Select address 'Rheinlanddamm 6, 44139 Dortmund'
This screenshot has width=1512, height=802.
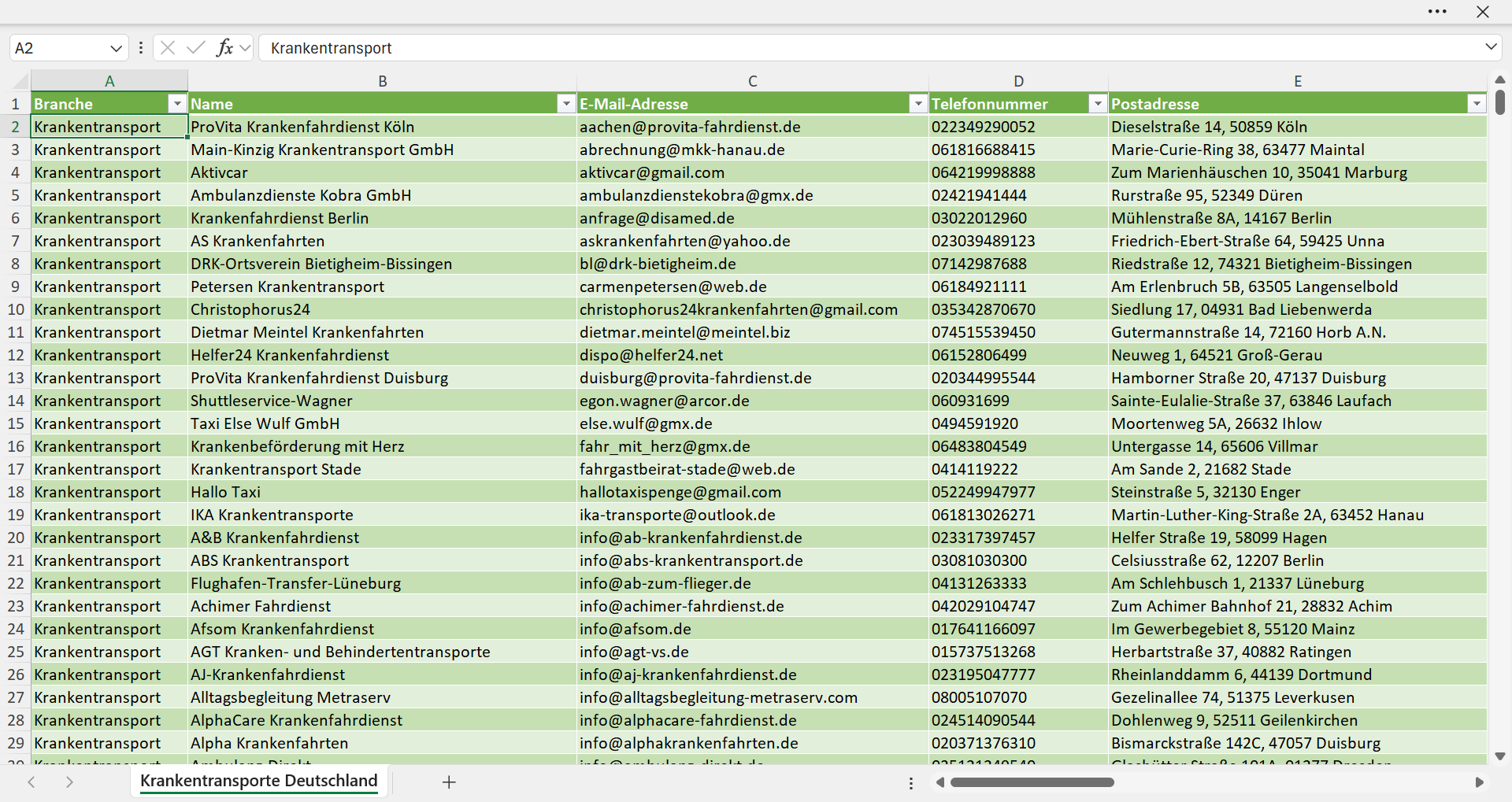click(x=1298, y=674)
